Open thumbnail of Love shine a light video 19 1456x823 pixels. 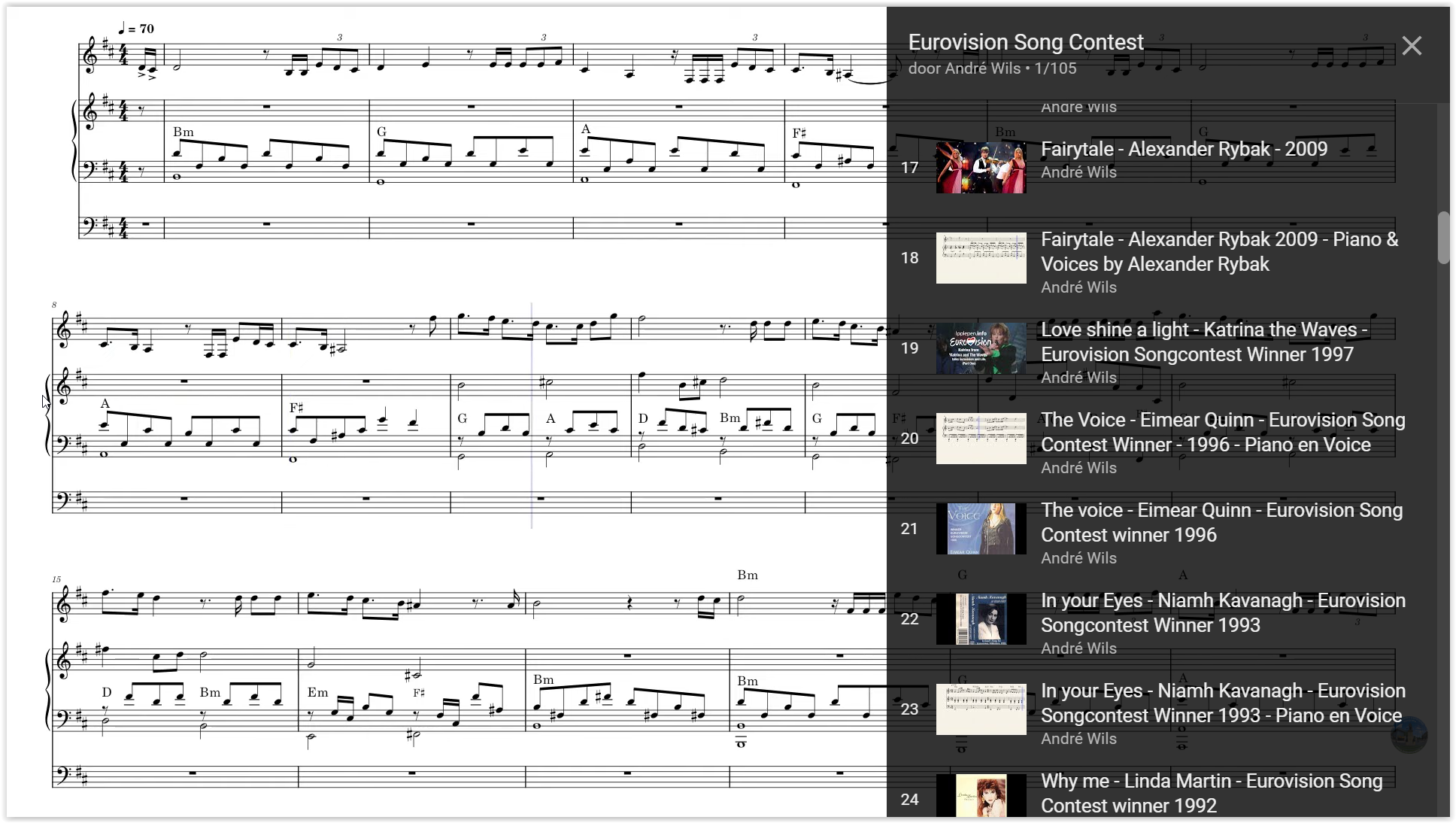point(981,348)
